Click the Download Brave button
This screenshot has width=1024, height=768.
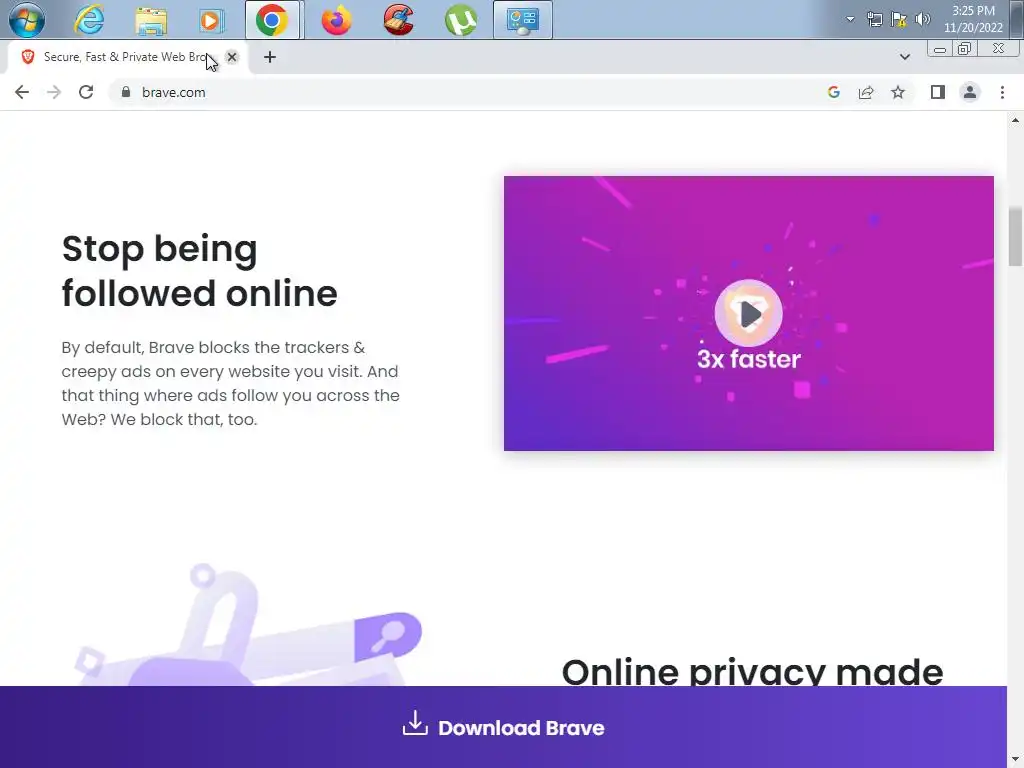click(503, 727)
